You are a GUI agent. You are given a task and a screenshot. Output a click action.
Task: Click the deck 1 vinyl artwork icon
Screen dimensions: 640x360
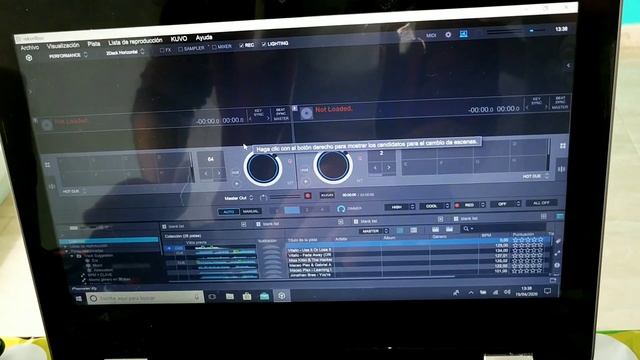click(47, 125)
